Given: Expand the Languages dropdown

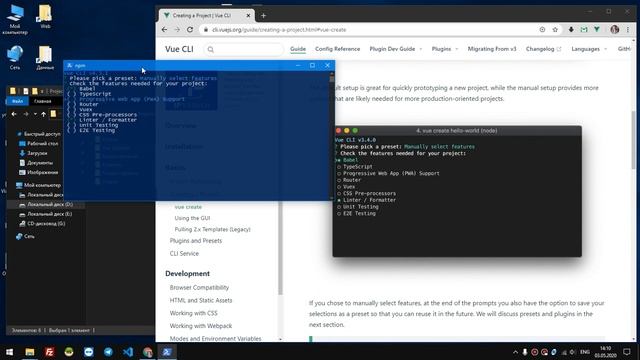Looking at the screenshot, I should click(x=589, y=49).
